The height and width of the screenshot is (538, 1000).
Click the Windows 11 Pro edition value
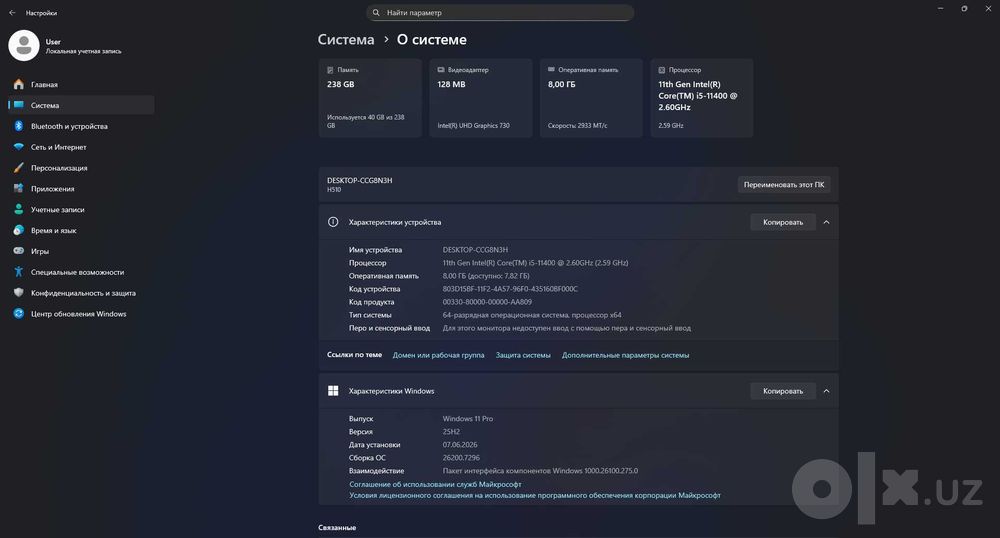(x=467, y=419)
